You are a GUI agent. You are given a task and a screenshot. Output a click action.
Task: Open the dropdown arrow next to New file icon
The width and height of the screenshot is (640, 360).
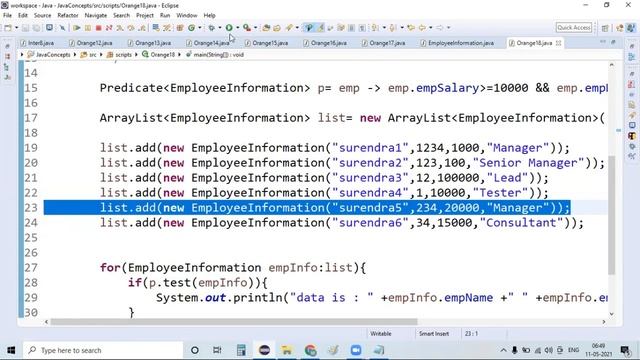[16, 28]
